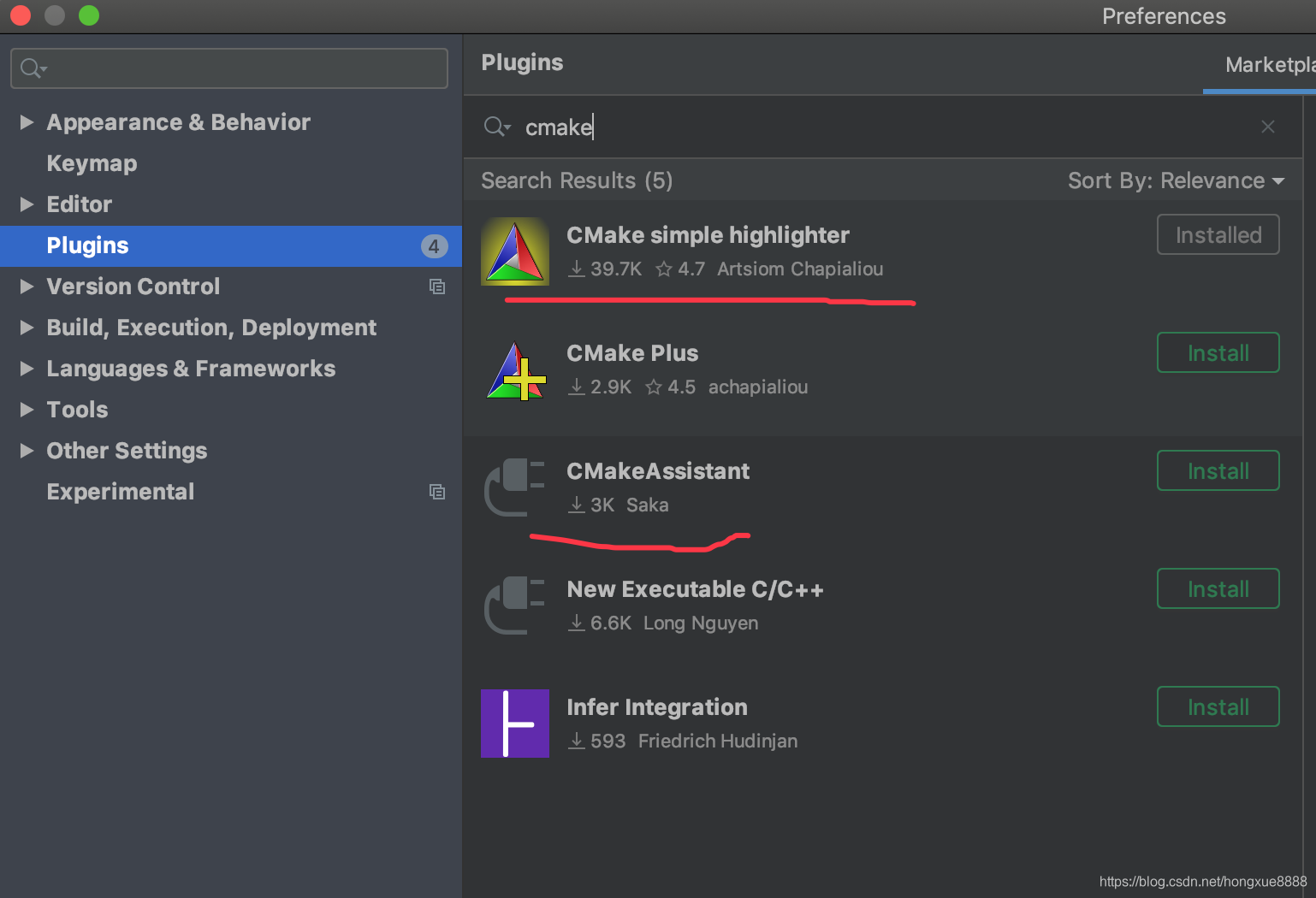
Task: Click the Search Results (5) label
Action: tap(577, 180)
